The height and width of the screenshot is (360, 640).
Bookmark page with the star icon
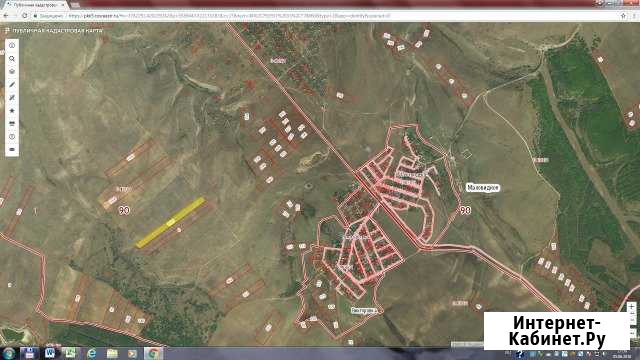point(623,16)
